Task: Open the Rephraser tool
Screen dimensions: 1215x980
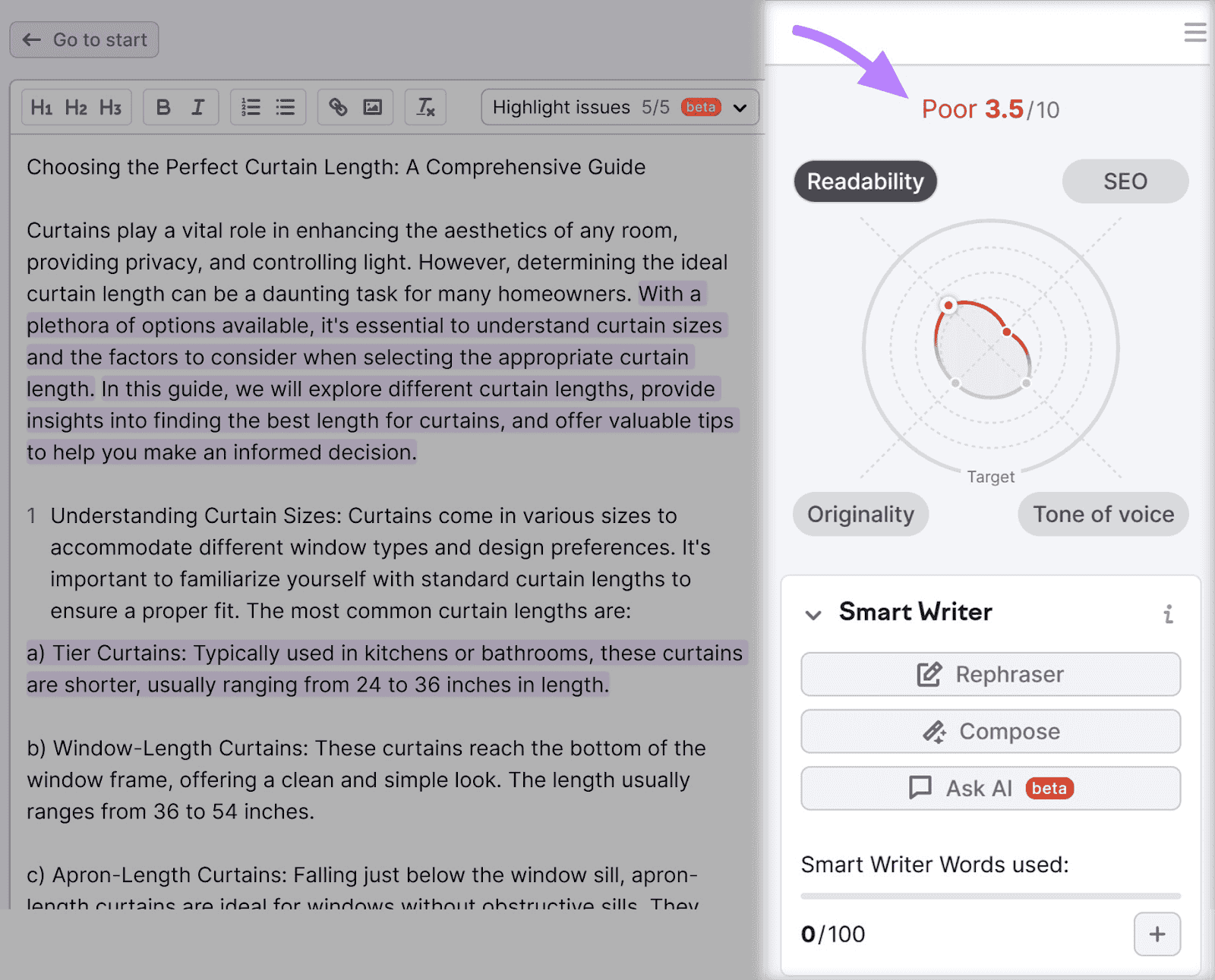Action: [x=989, y=674]
